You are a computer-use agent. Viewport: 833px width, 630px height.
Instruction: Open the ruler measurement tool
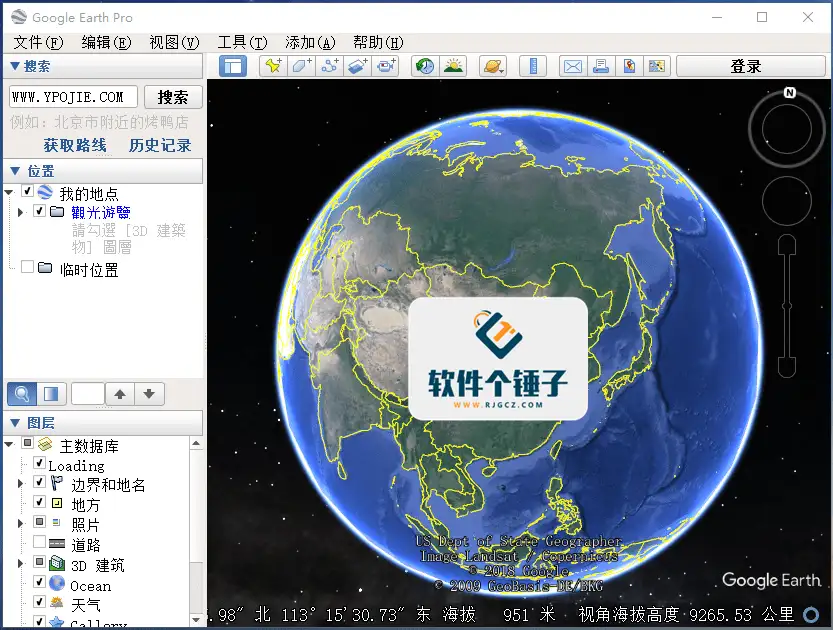533,66
